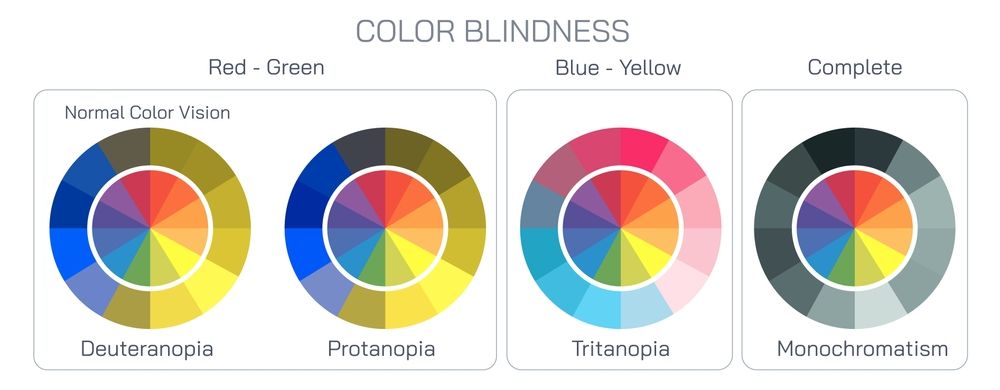Click the Complete heading

point(855,67)
